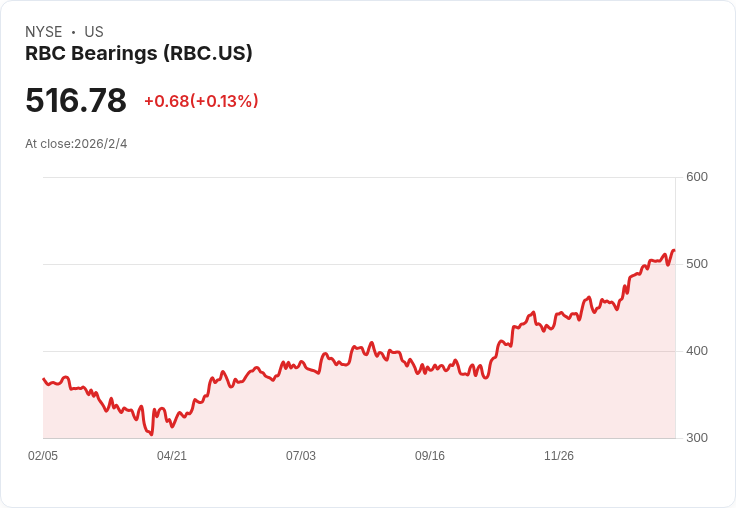Click the 500 y-axis label
This screenshot has width=736, height=508.
coord(697,264)
